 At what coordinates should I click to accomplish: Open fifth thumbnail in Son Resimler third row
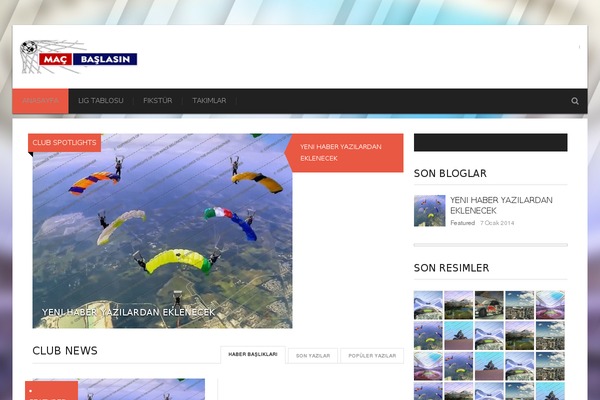[x=550, y=366]
